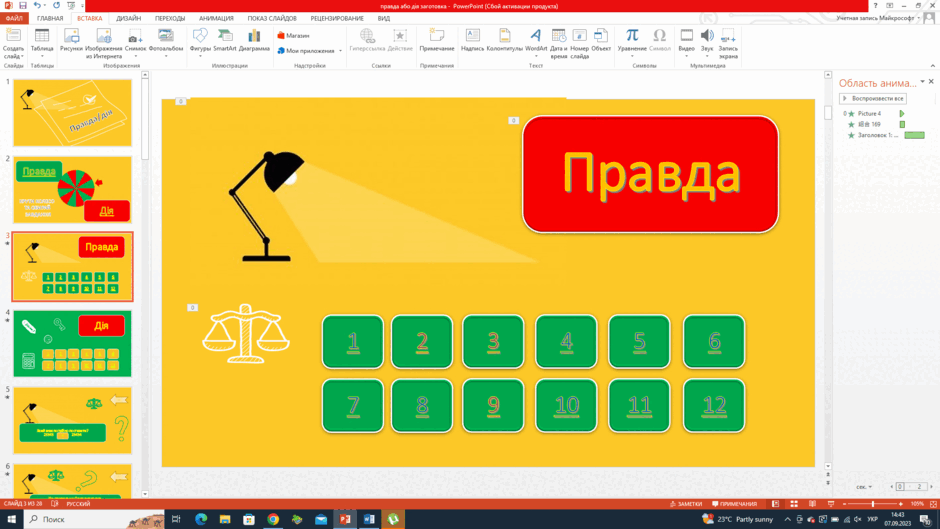Start slideshow from quick access toolbar icon
Screen dimensions: 940x529
pyautogui.click(x=71, y=5)
